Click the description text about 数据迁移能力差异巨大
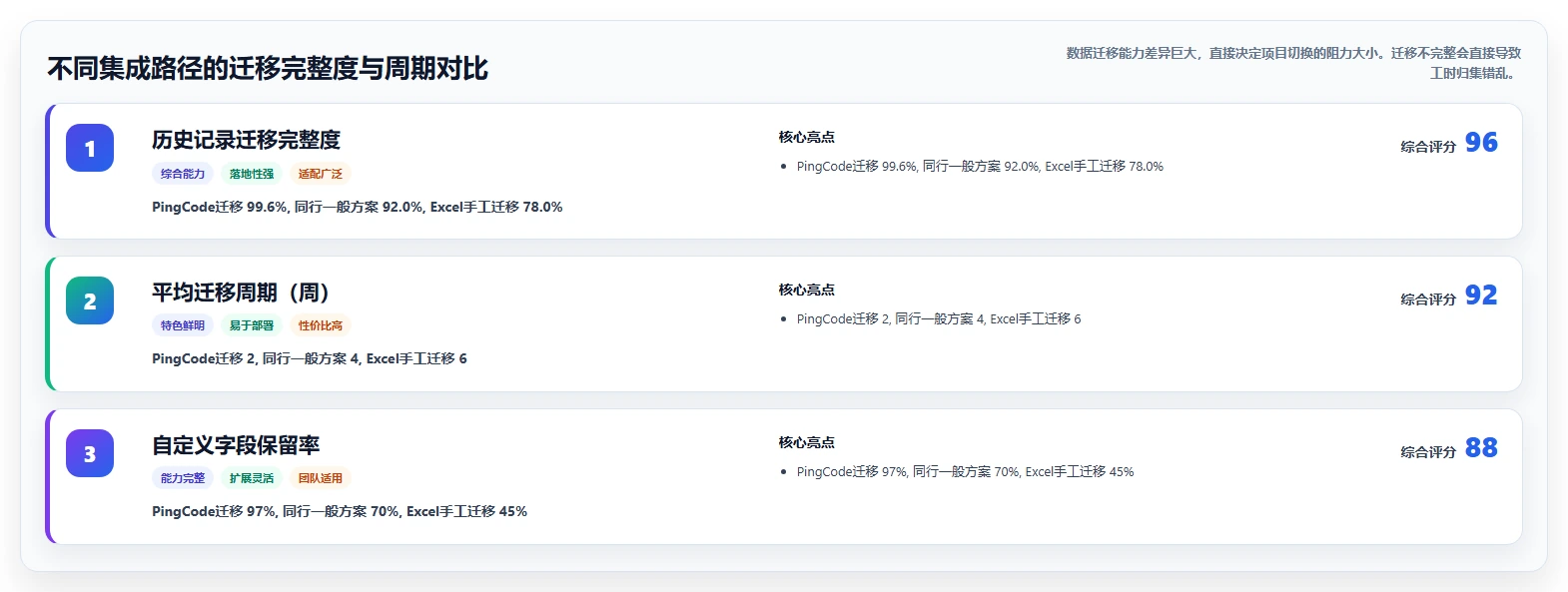Image resolution: width=1568 pixels, height=592 pixels. pos(1293,63)
